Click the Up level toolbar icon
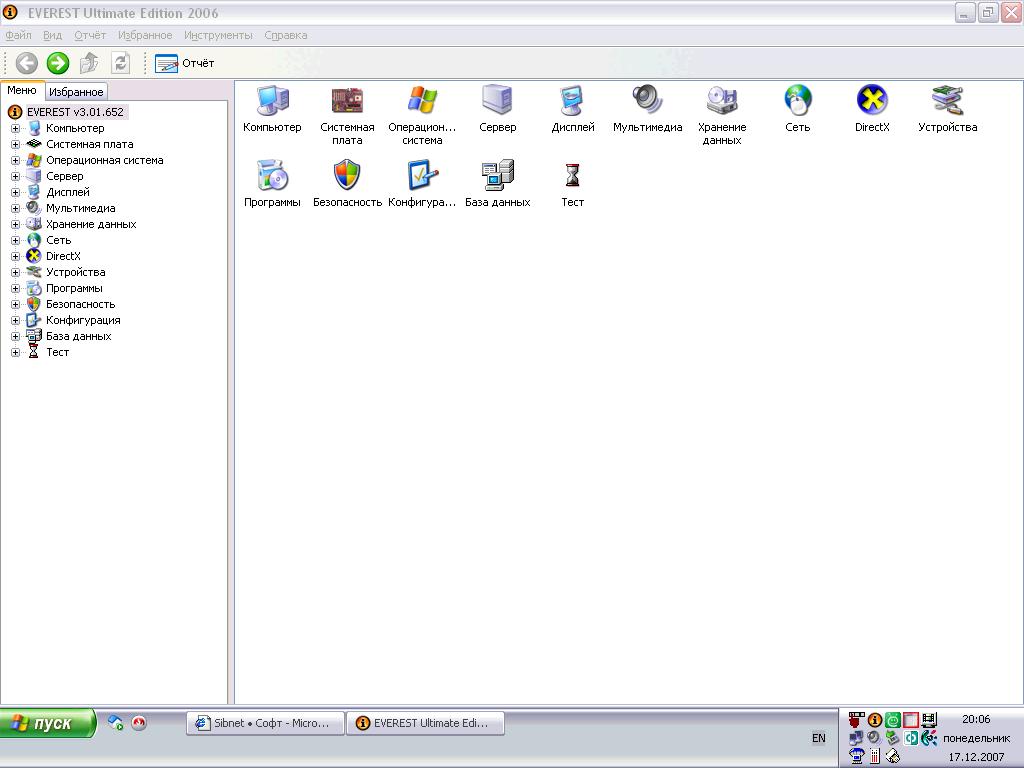Screen dimensions: 1024x768 pyautogui.click(x=89, y=63)
